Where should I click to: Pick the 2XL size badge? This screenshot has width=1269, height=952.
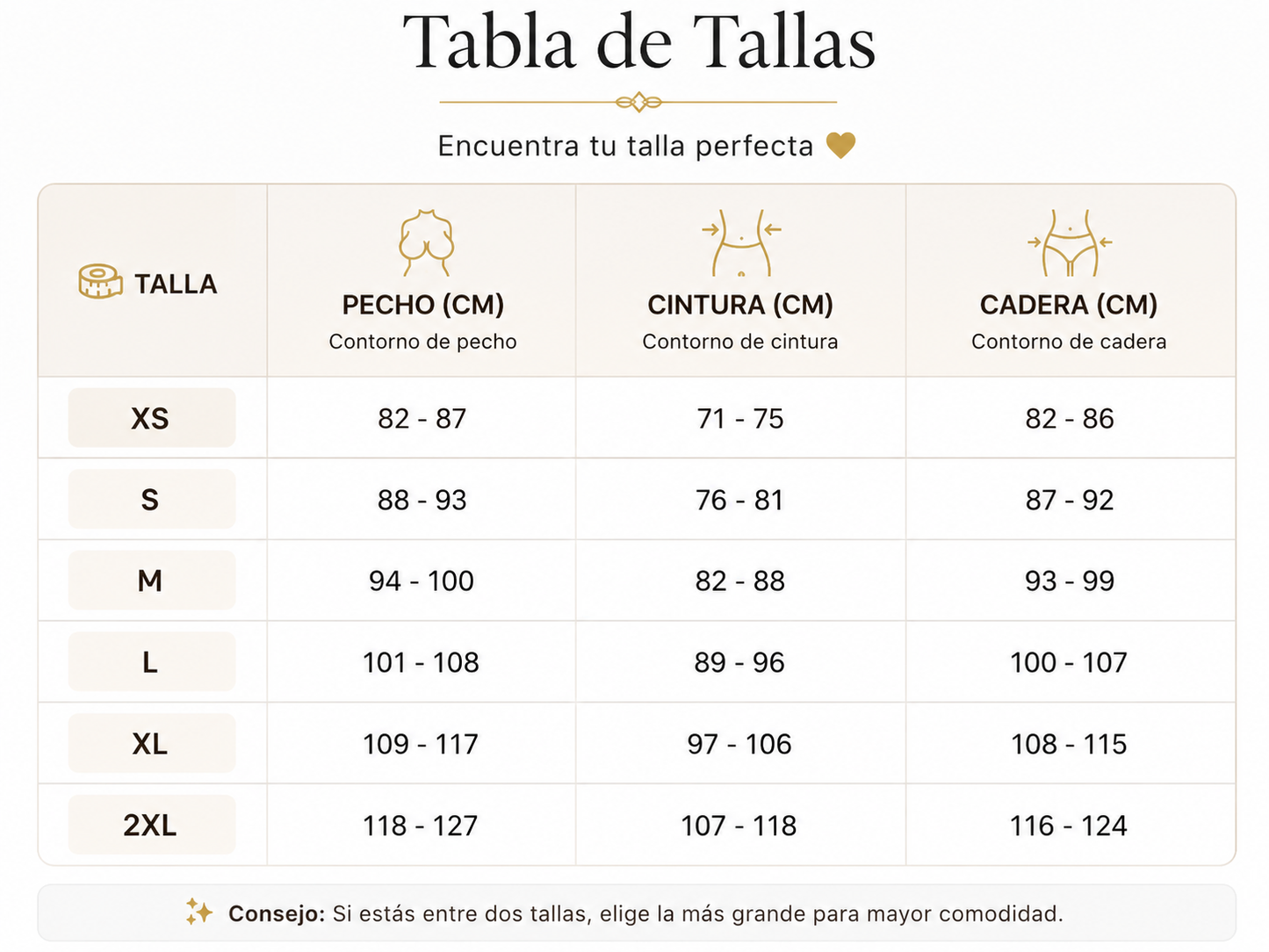pos(152,825)
